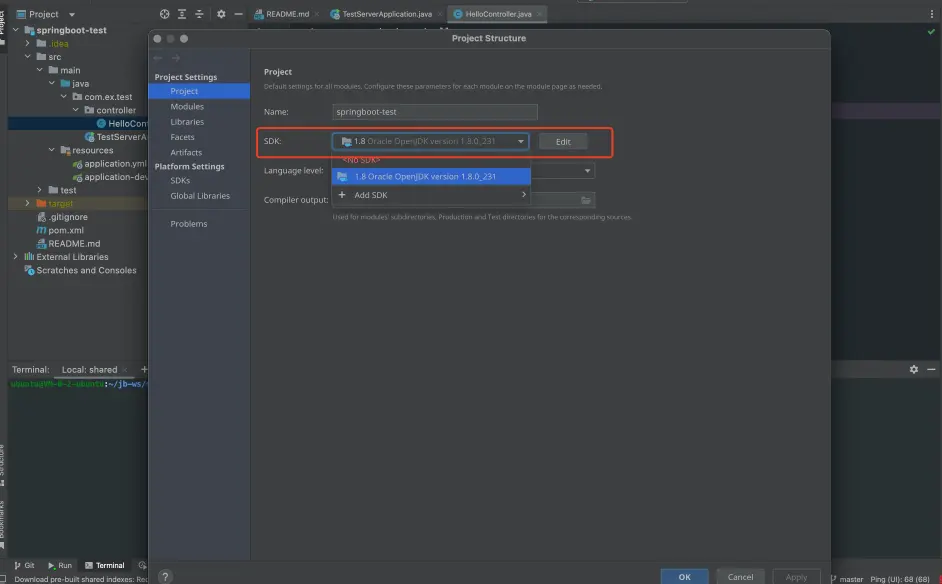
Task: Click the back arrow in Project Structure
Action: [x=158, y=58]
